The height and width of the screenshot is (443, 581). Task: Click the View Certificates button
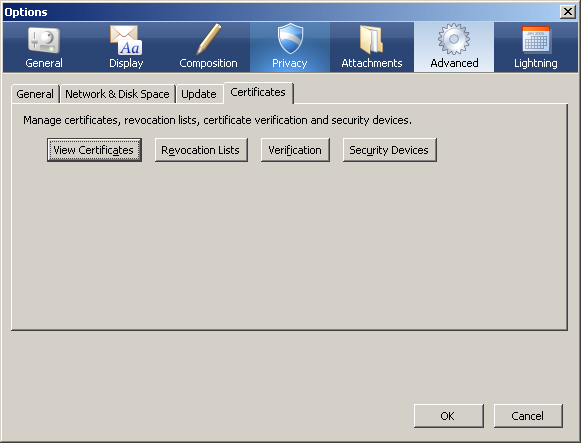94,150
